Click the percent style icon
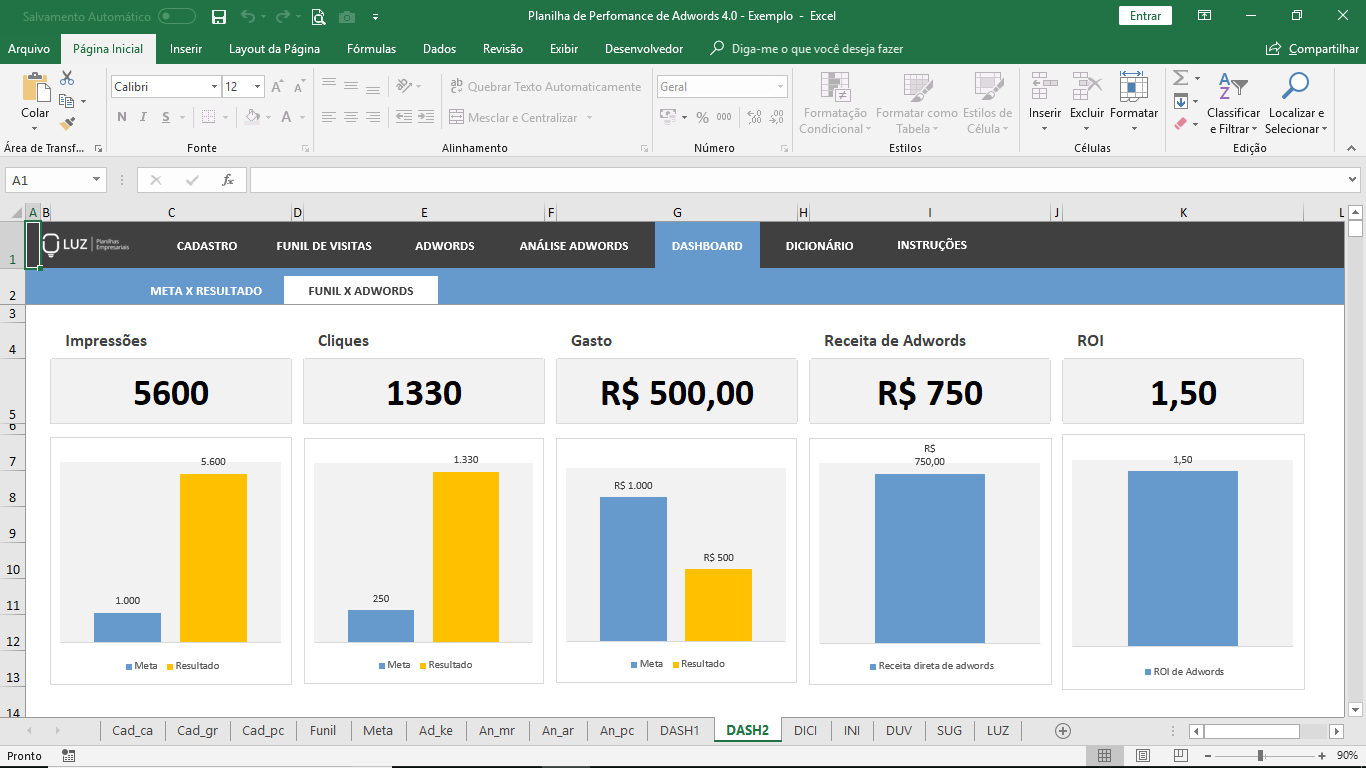The height and width of the screenshot is (768, 1366). [702, 117]
